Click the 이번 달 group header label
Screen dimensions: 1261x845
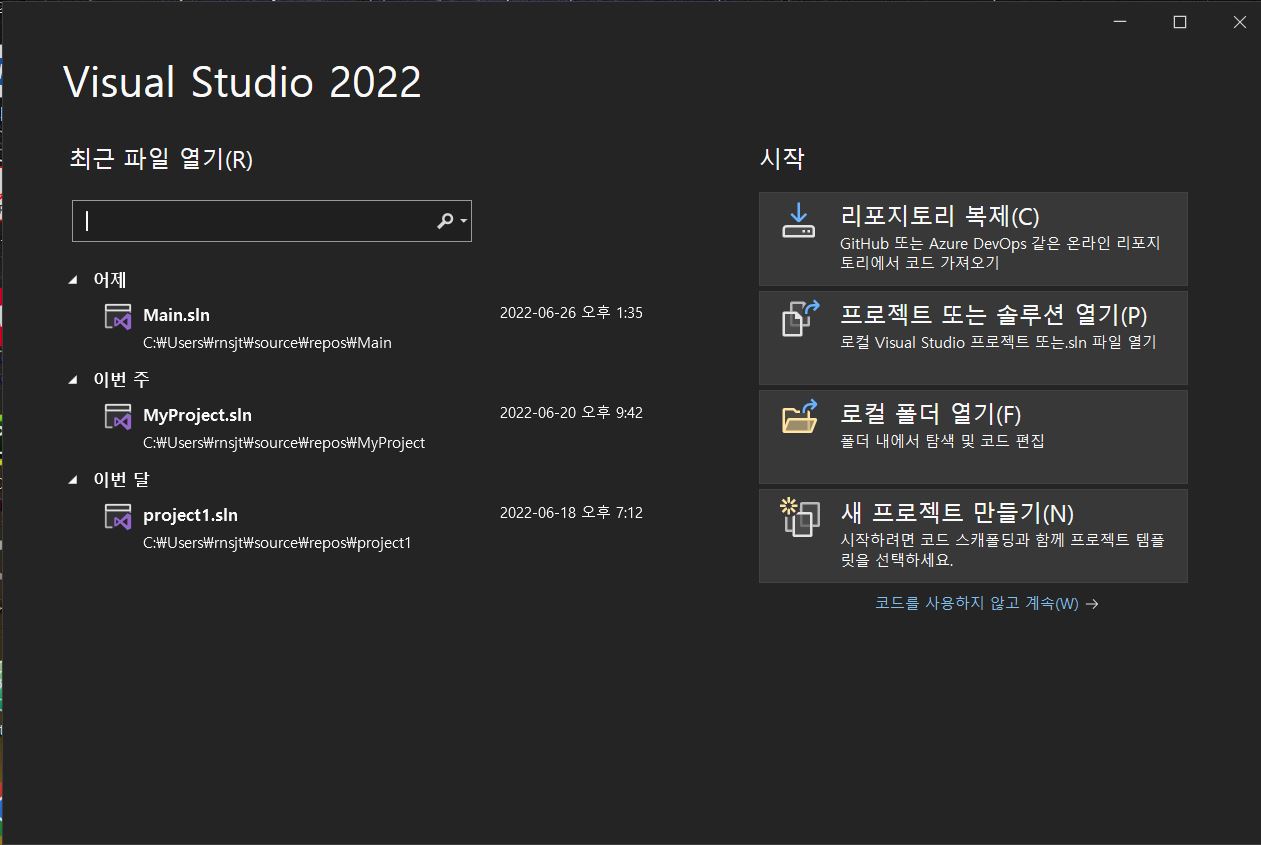(x=121, y=480)
